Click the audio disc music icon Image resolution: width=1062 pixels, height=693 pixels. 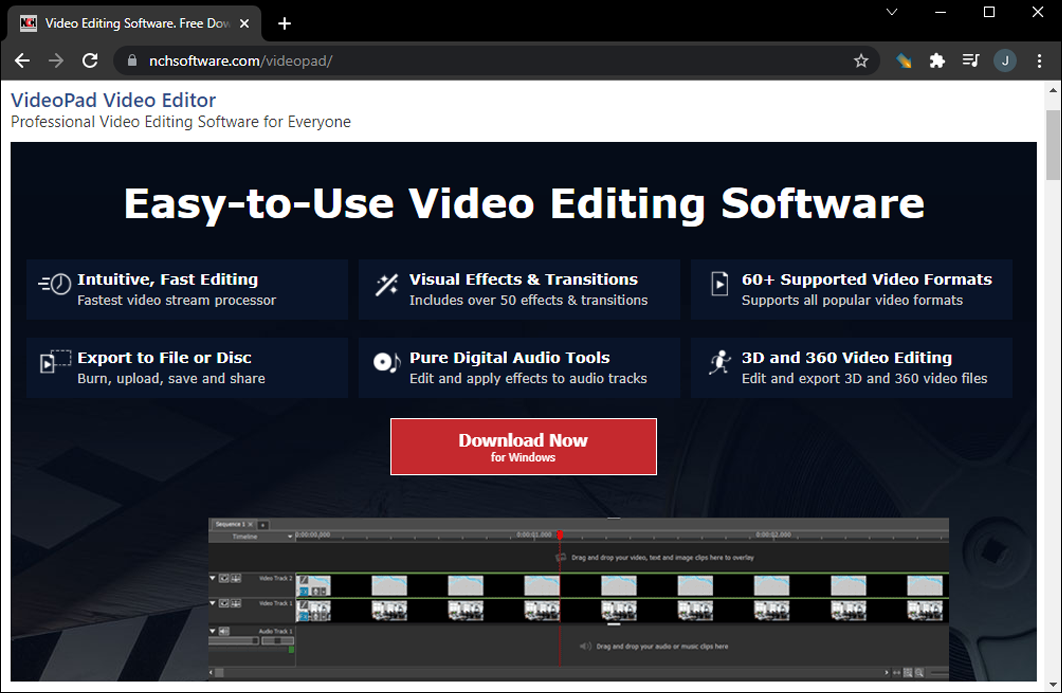point(387,362)
